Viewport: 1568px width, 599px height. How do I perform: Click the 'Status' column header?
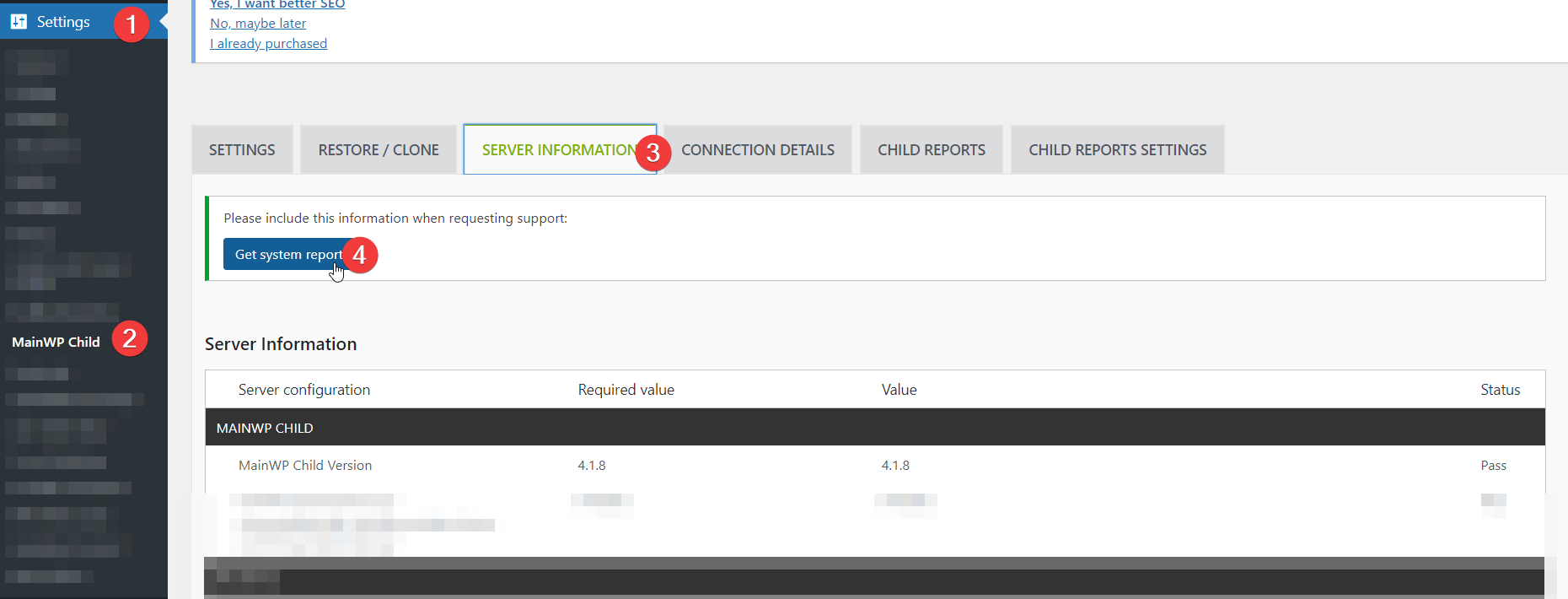[x=1501, y=390]
